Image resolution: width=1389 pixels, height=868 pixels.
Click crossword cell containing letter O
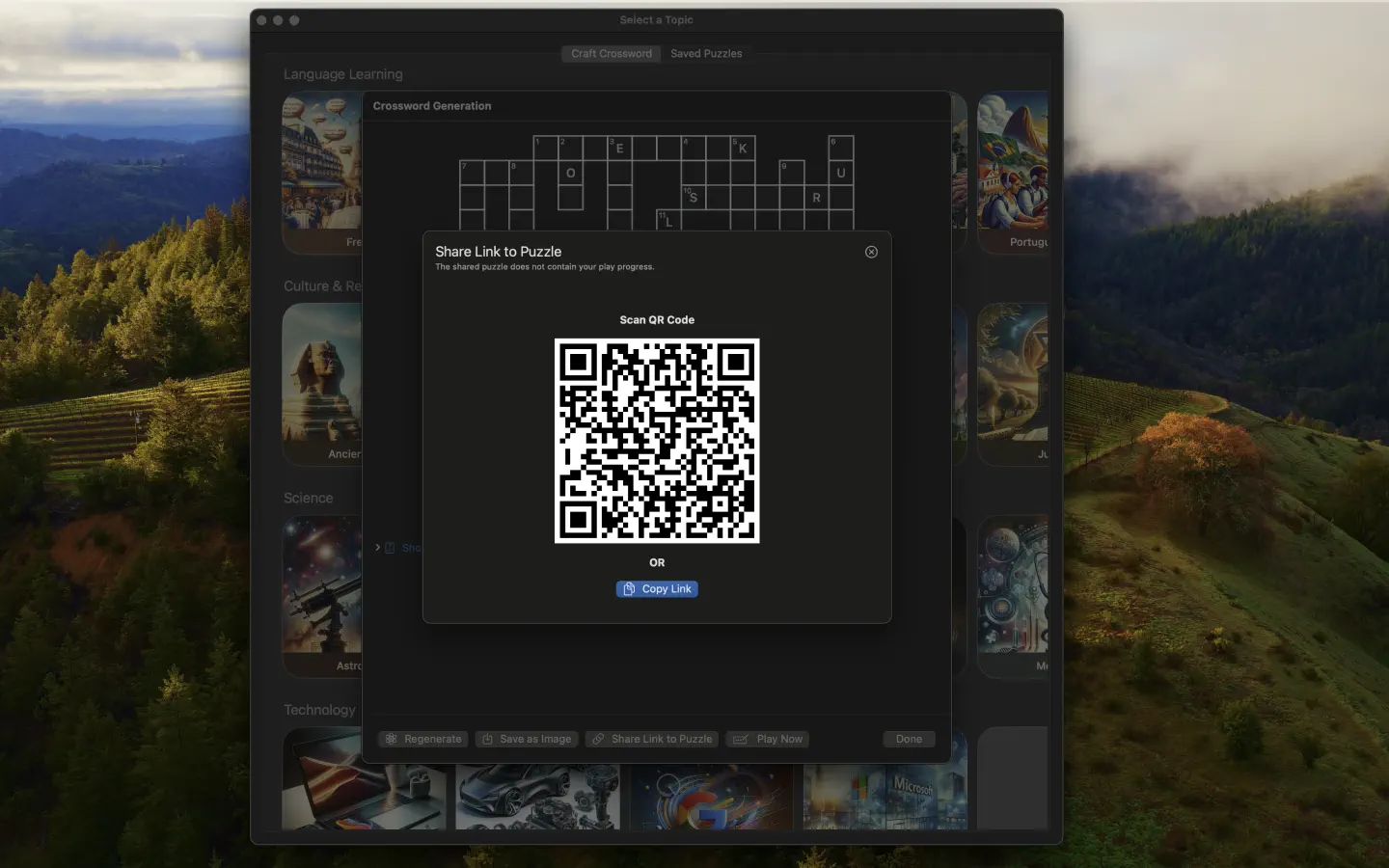[x=571, y=173]
